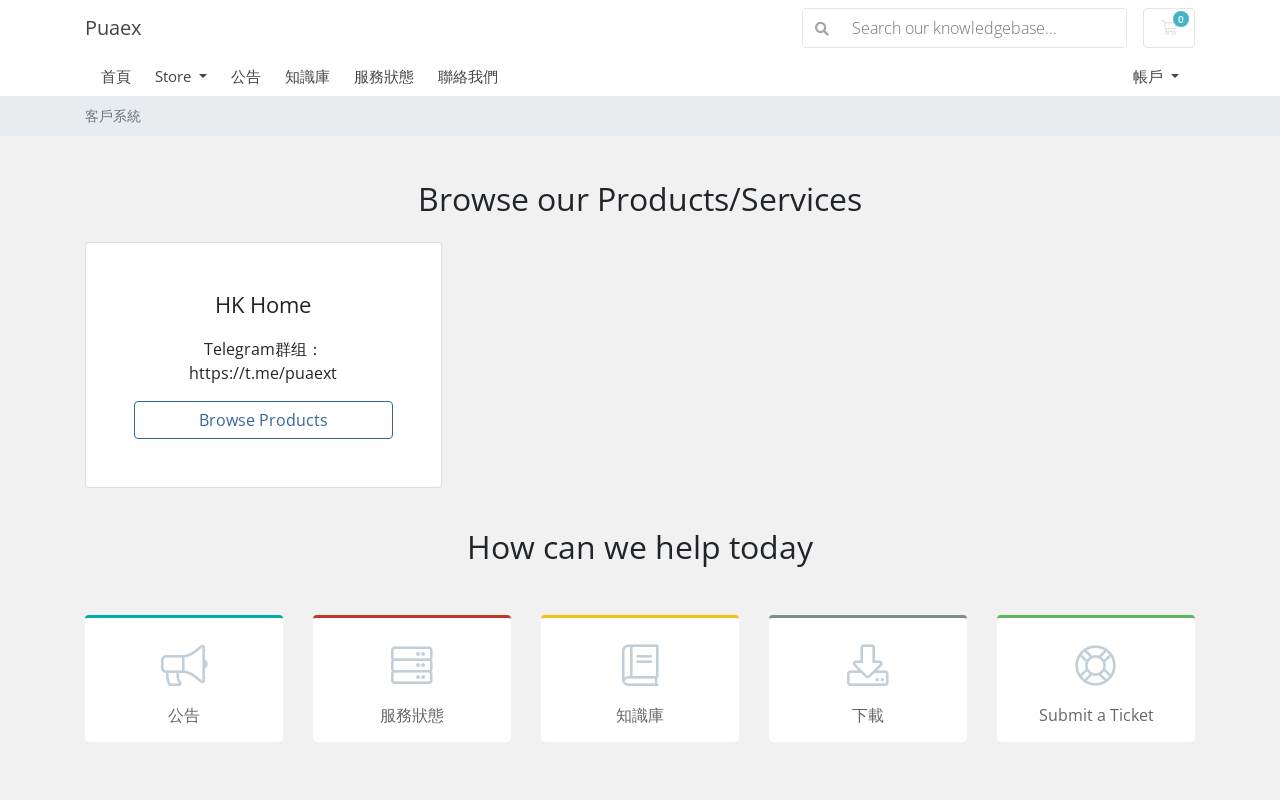Open the 服務狀態 navigation menu item
Screen dimensions: 1280x800
[x=384, y=77]
